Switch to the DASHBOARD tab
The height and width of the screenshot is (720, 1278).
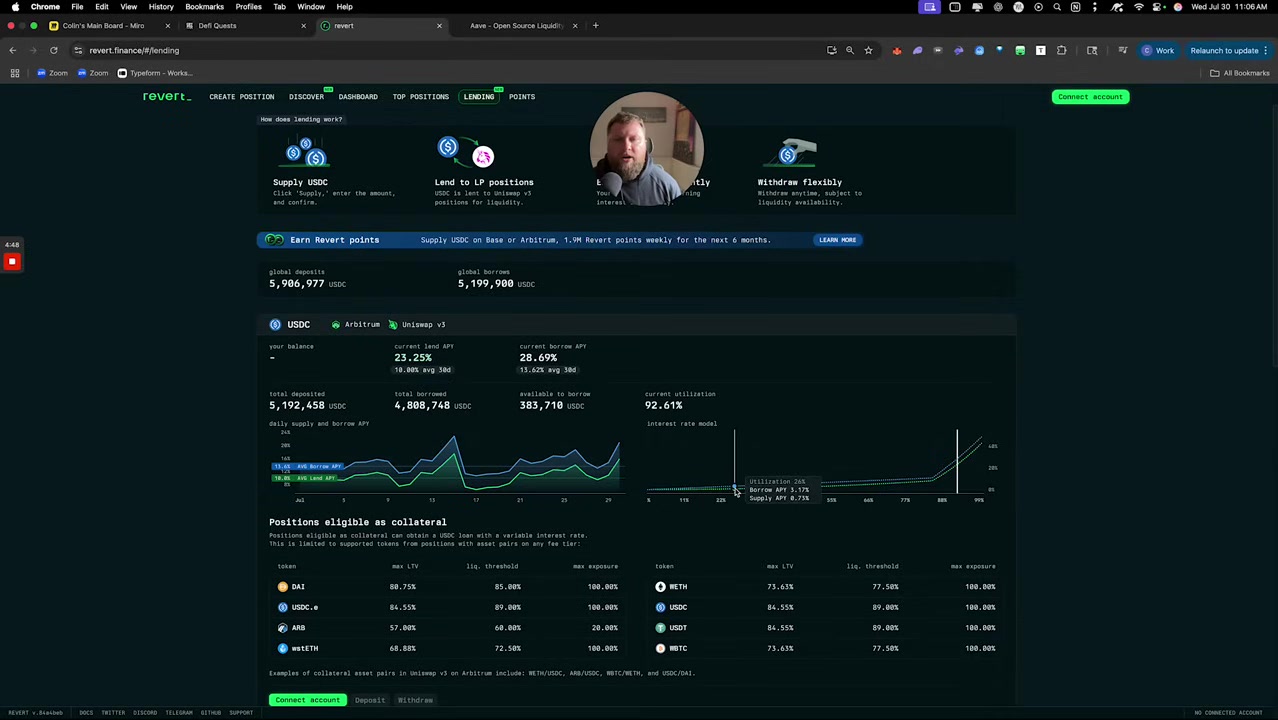coord(357,96)
